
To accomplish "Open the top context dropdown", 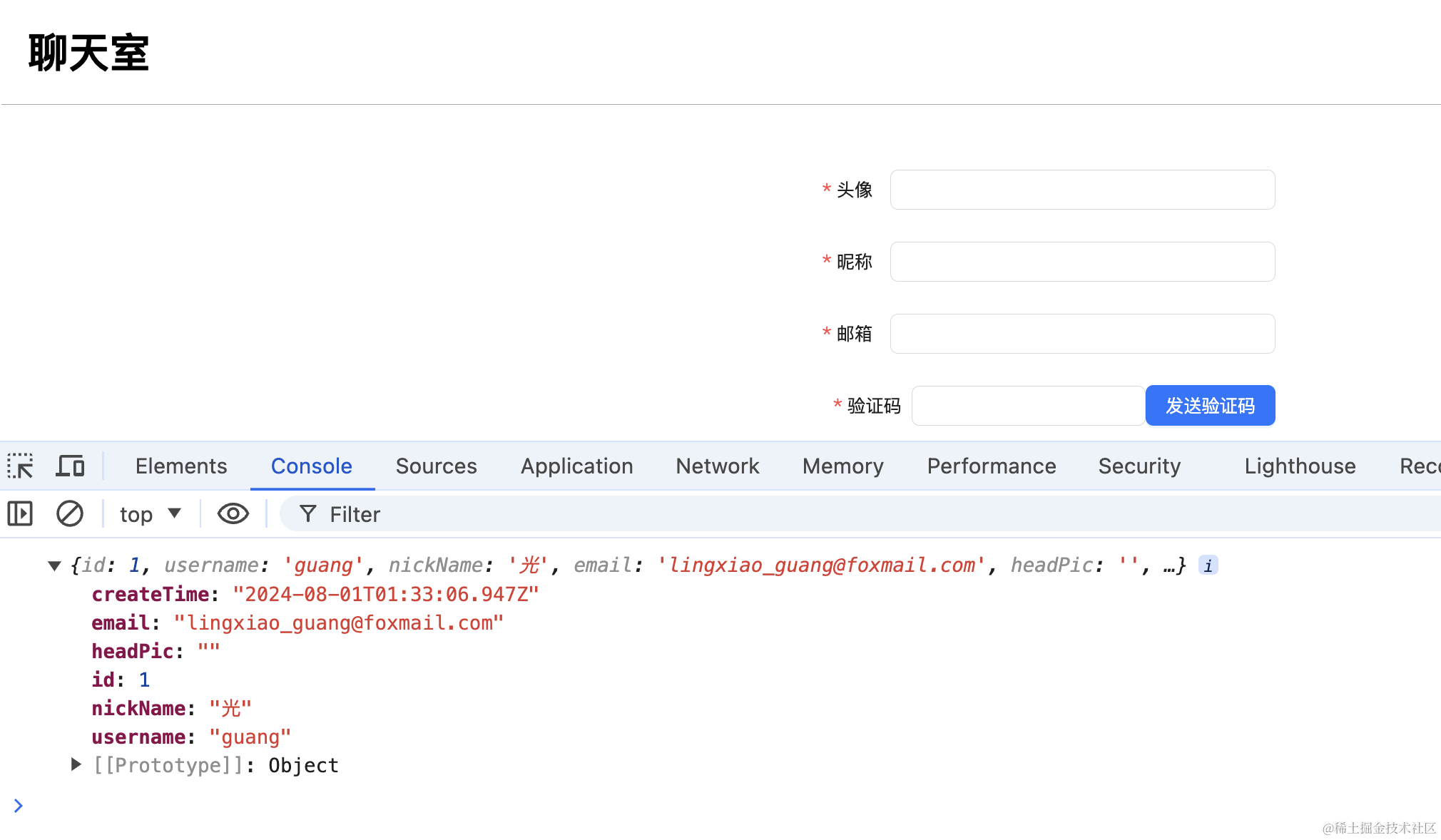I will click(150, 514).
